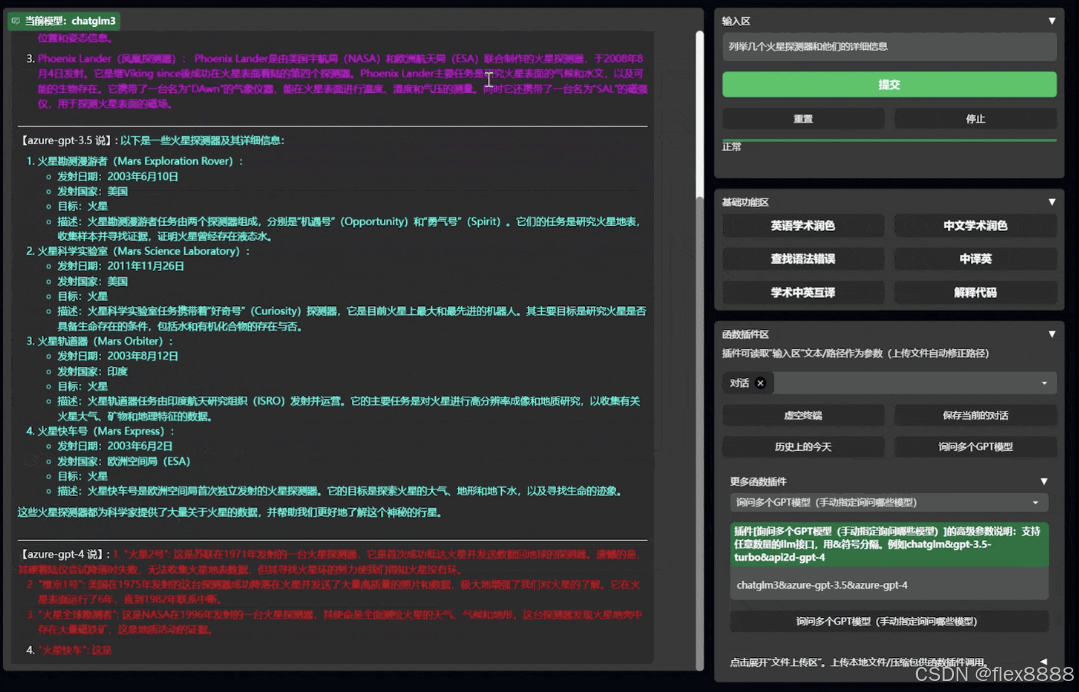Screen dimensions: 1079x692
Task: Click the 发射国家: 印度 line
Action: pyautogui.click(x=92, y=371)
